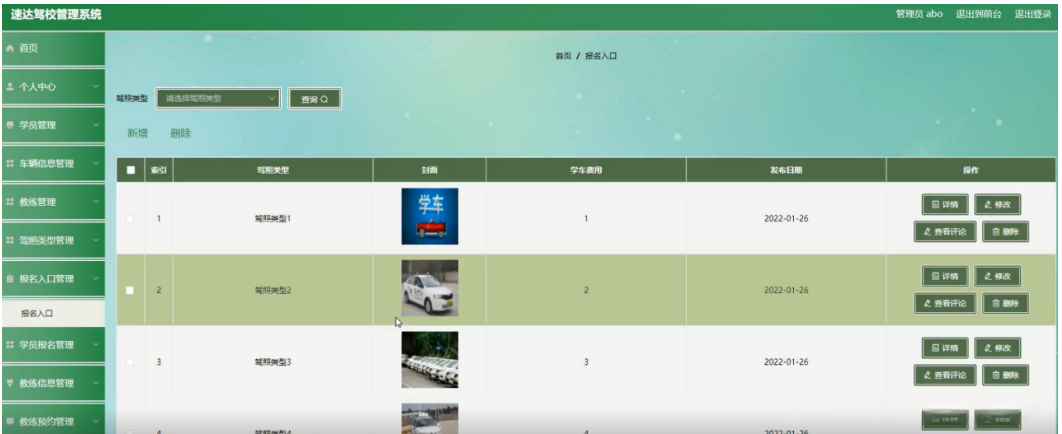This screenshot has height=434, width=1062.
Task: Open the 车辆信息管理 sidebar menu
Action: 53,164
